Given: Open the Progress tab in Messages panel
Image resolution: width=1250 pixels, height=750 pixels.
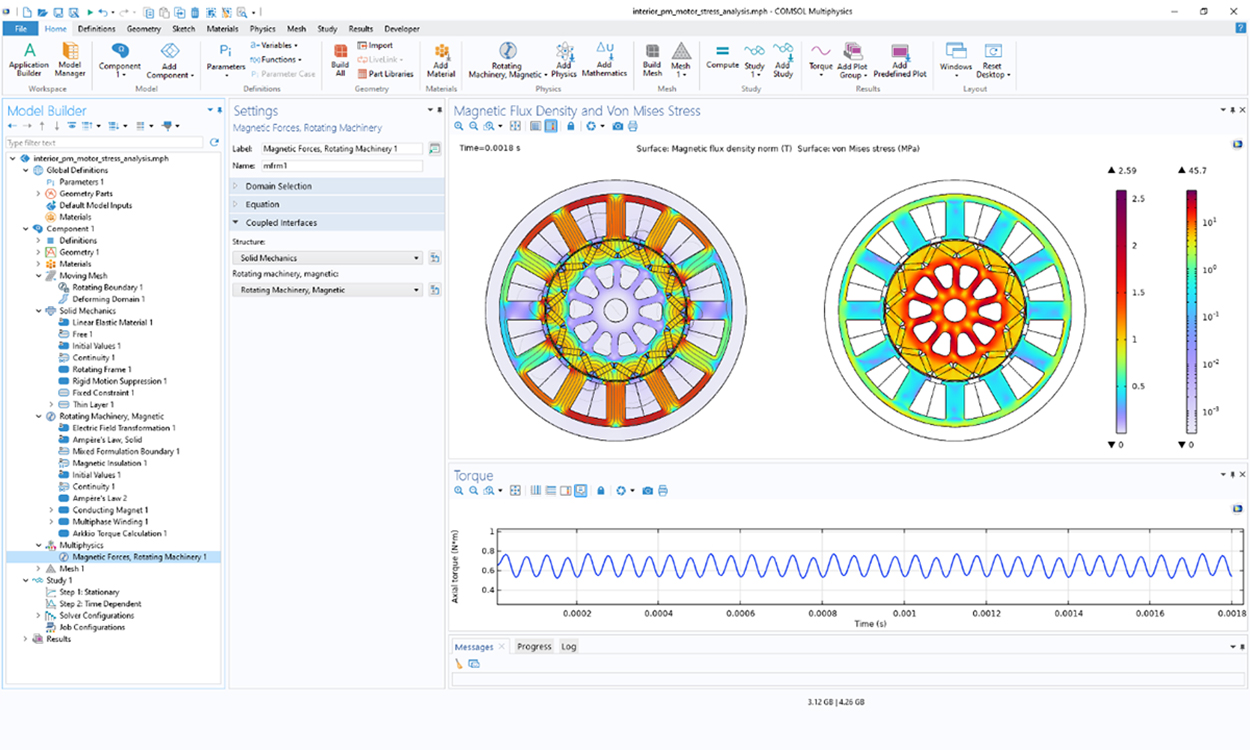Looking at the screenshot, I should (534, 646).
